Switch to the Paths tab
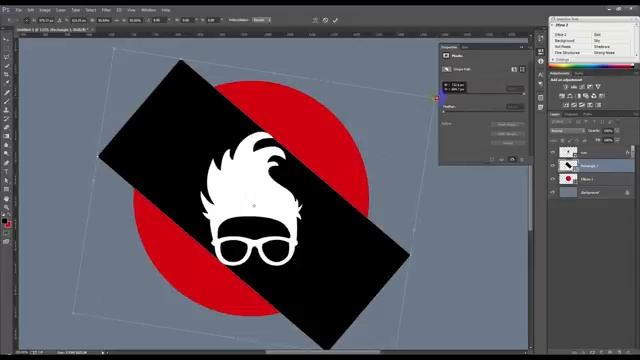The width and height of the screenshot is (640, 360). coord(587,114)
